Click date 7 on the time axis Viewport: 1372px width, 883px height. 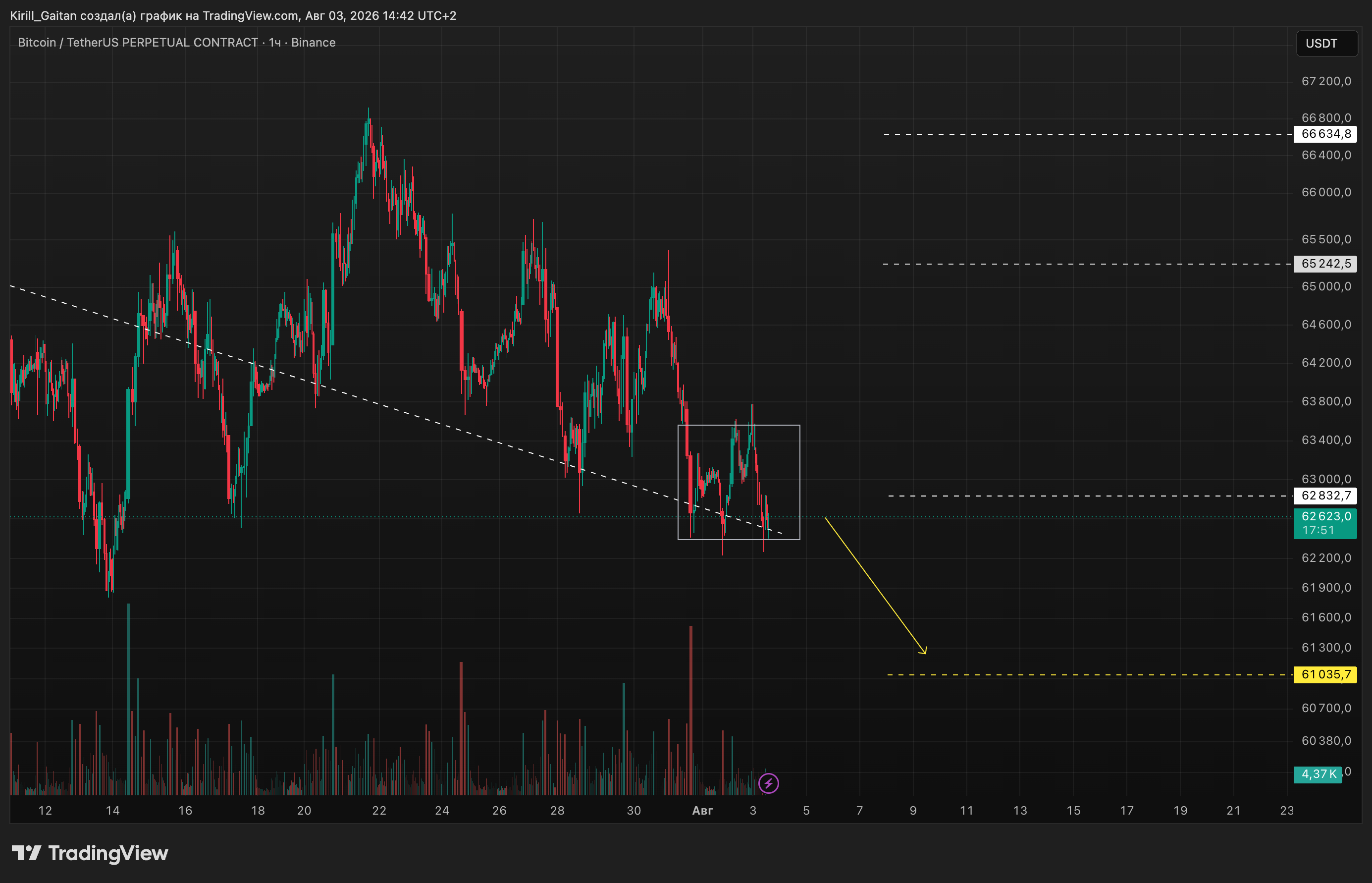click(860, 811)
